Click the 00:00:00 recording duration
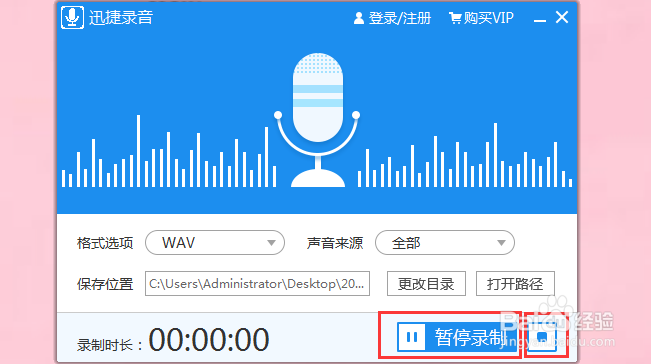Screen dimensions: 651x364 pos(209,340)
